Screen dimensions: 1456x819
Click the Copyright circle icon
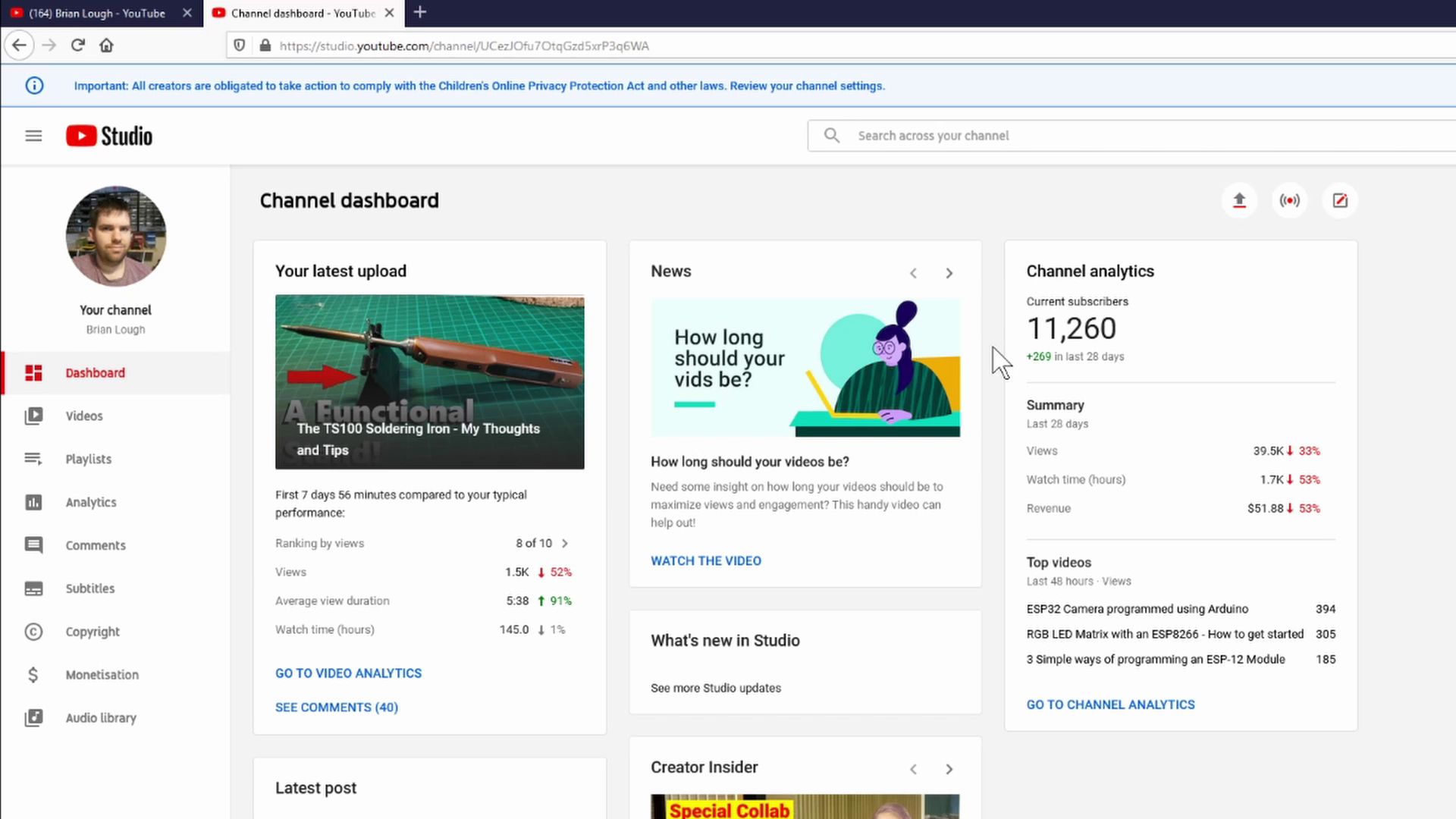point(33,632)
